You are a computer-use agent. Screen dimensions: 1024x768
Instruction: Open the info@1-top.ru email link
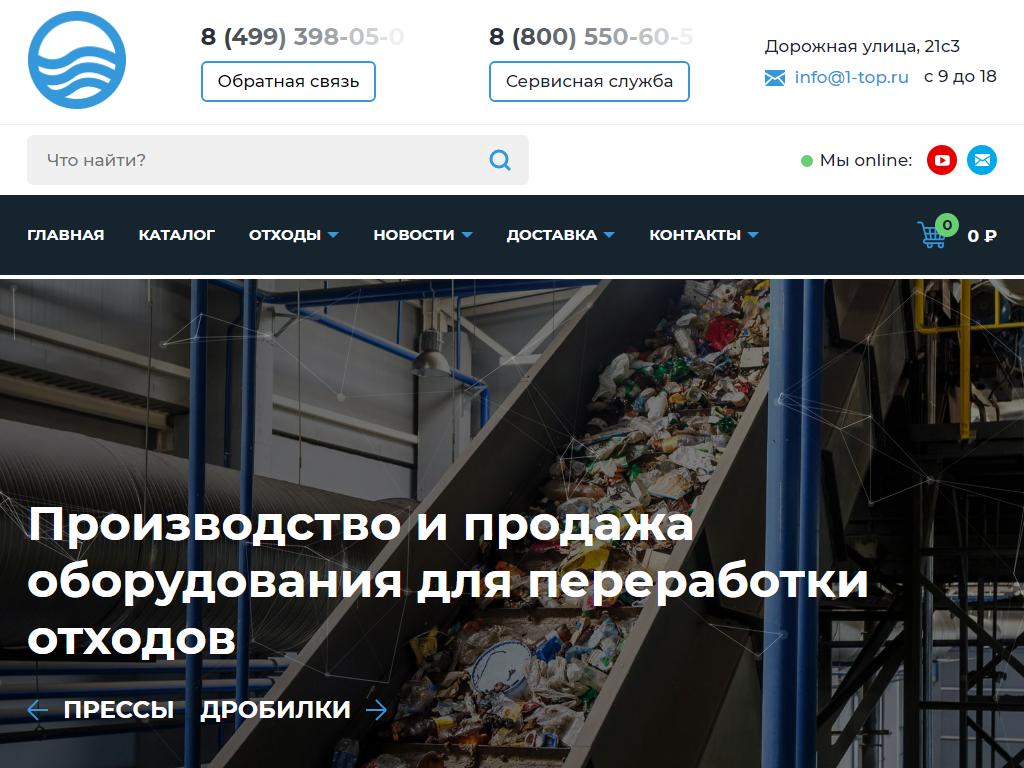[851, 78]
